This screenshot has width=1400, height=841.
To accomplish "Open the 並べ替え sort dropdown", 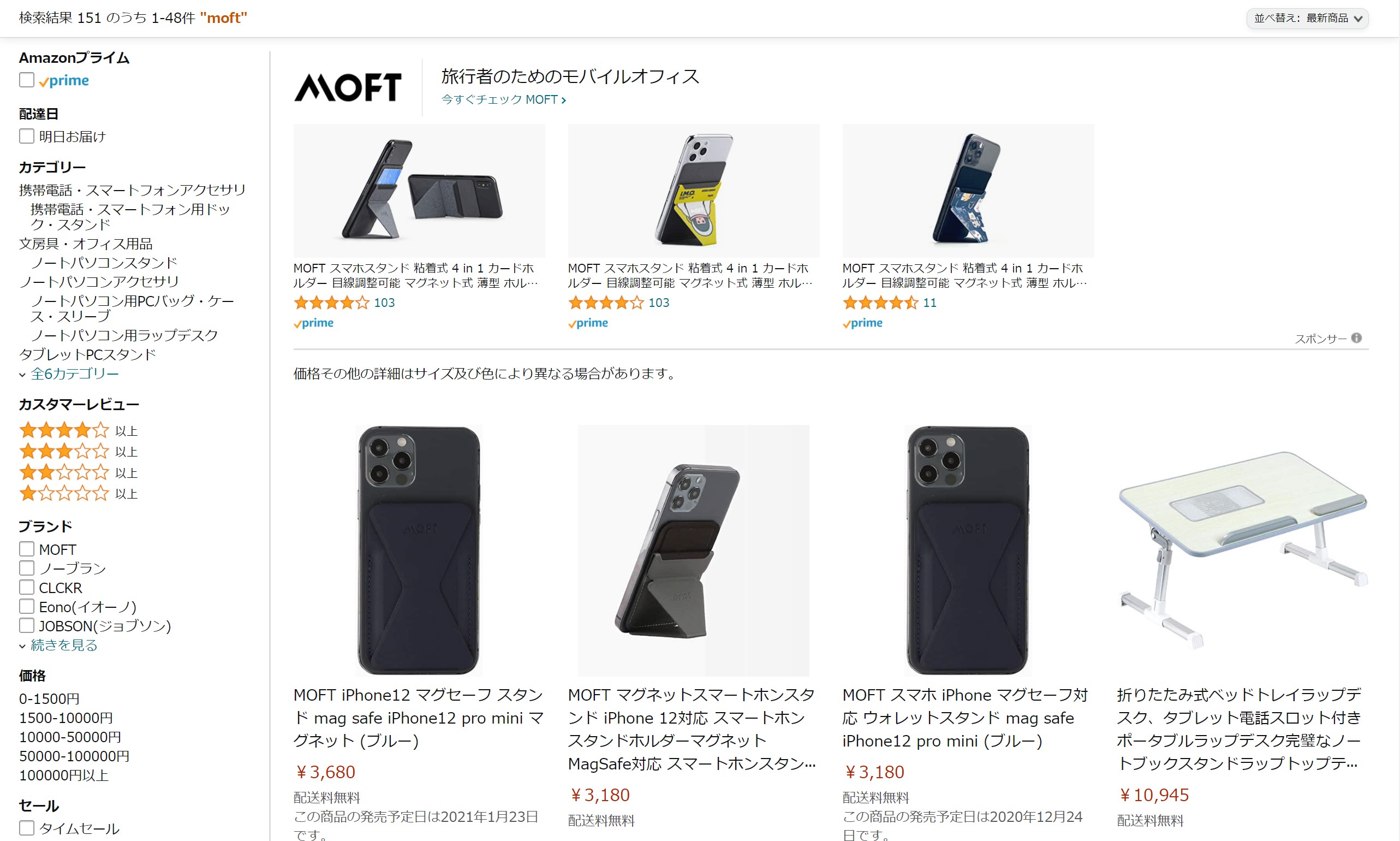I will (x=1307, y=18).
